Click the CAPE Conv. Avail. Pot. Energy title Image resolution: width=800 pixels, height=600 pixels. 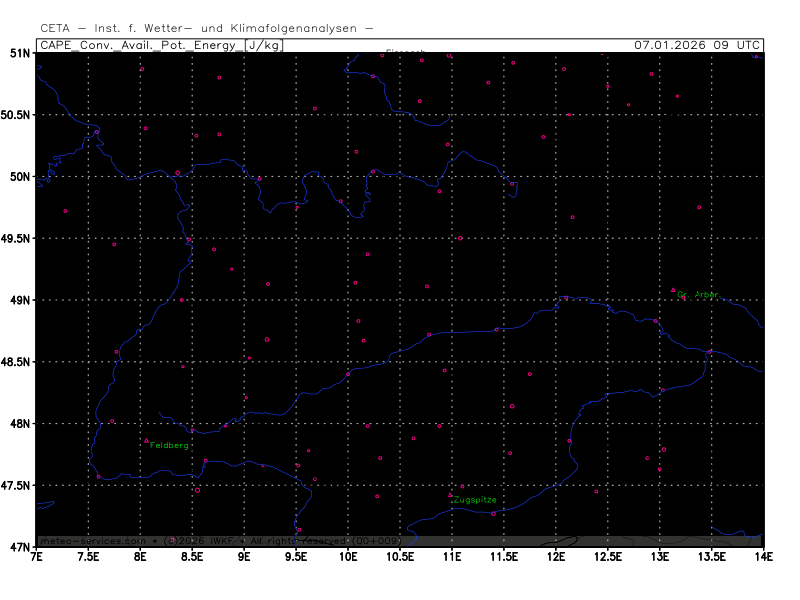(140, 45)
